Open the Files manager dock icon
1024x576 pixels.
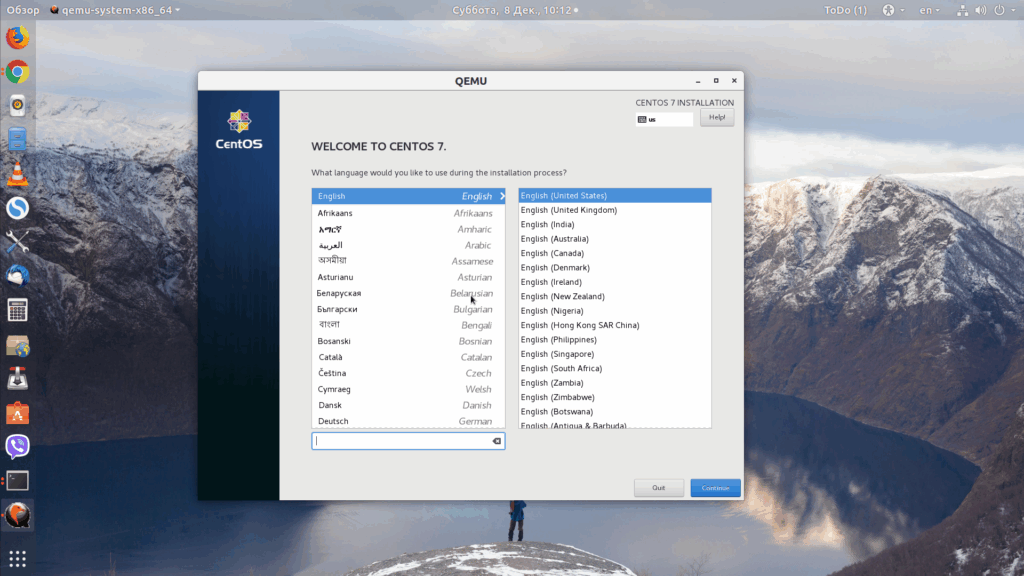[x=18, y=140]
